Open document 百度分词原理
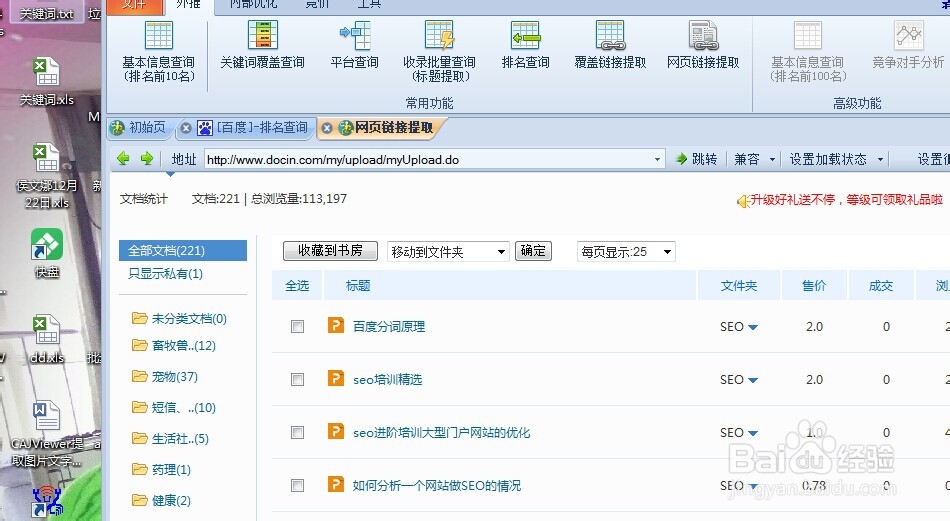 pos(389,327)
